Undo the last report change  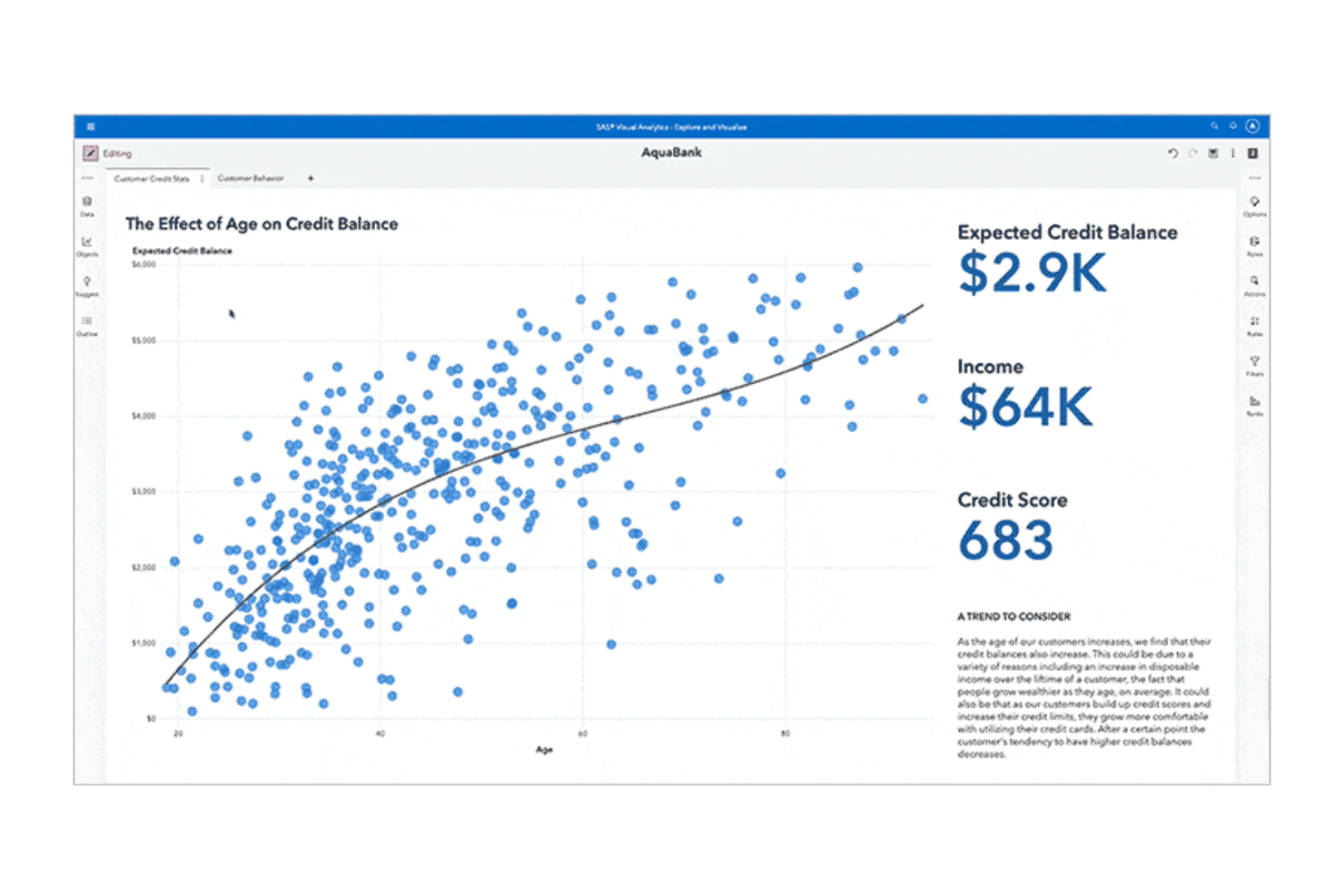pyautogui.click(x=1172, y=153)
